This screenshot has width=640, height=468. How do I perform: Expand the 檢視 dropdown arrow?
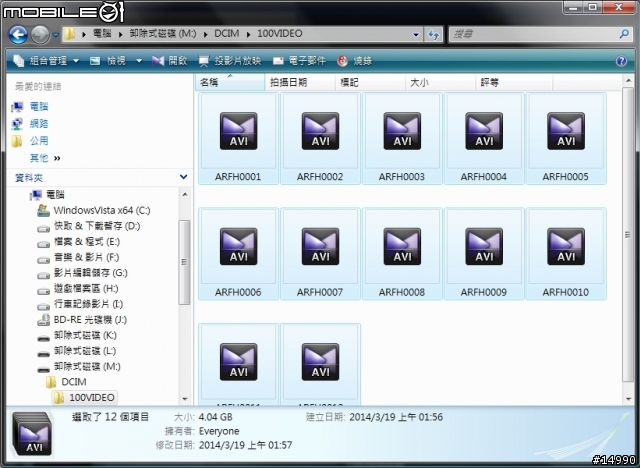coord(139,61)
